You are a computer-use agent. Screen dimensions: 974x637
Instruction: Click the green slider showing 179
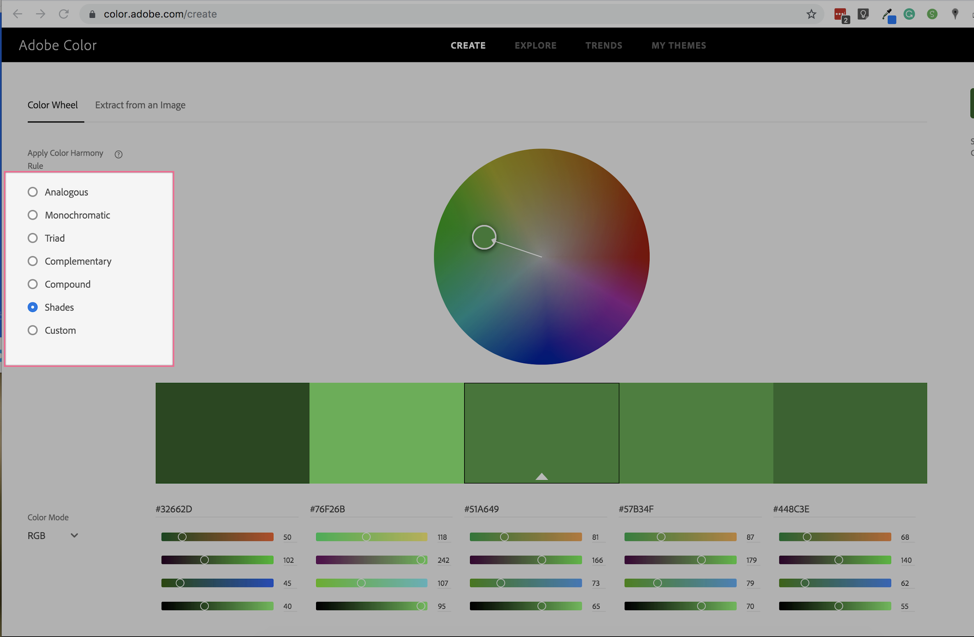[680, 560]
